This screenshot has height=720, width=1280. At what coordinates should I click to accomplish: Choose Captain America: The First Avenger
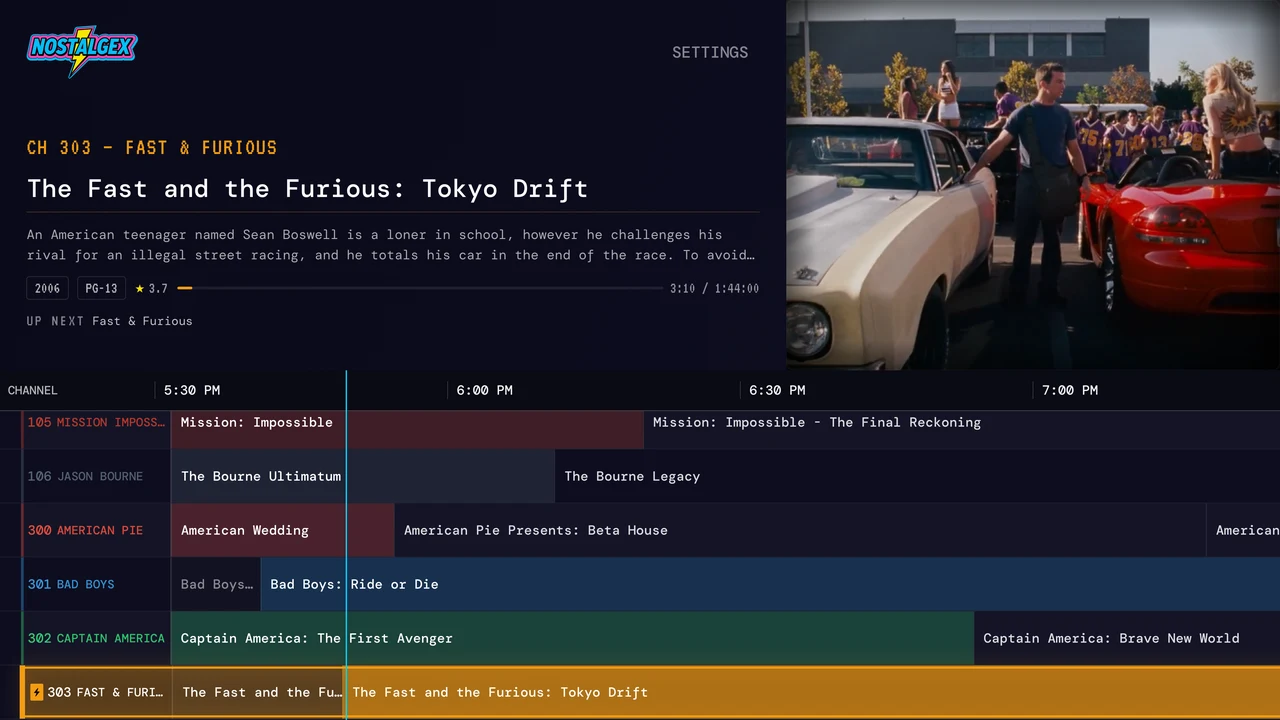(x=573, y=638)
